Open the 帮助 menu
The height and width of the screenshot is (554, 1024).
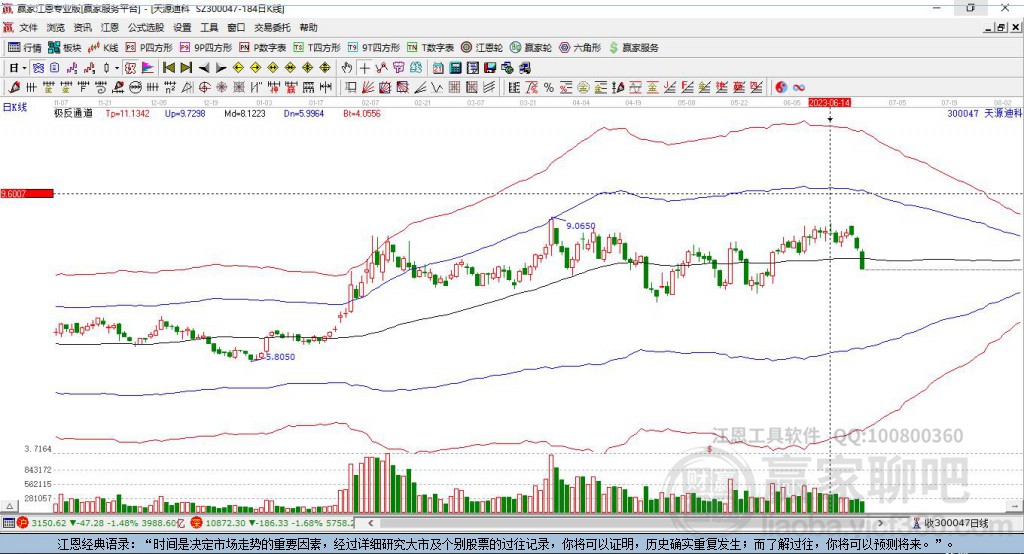pos(308,27)
